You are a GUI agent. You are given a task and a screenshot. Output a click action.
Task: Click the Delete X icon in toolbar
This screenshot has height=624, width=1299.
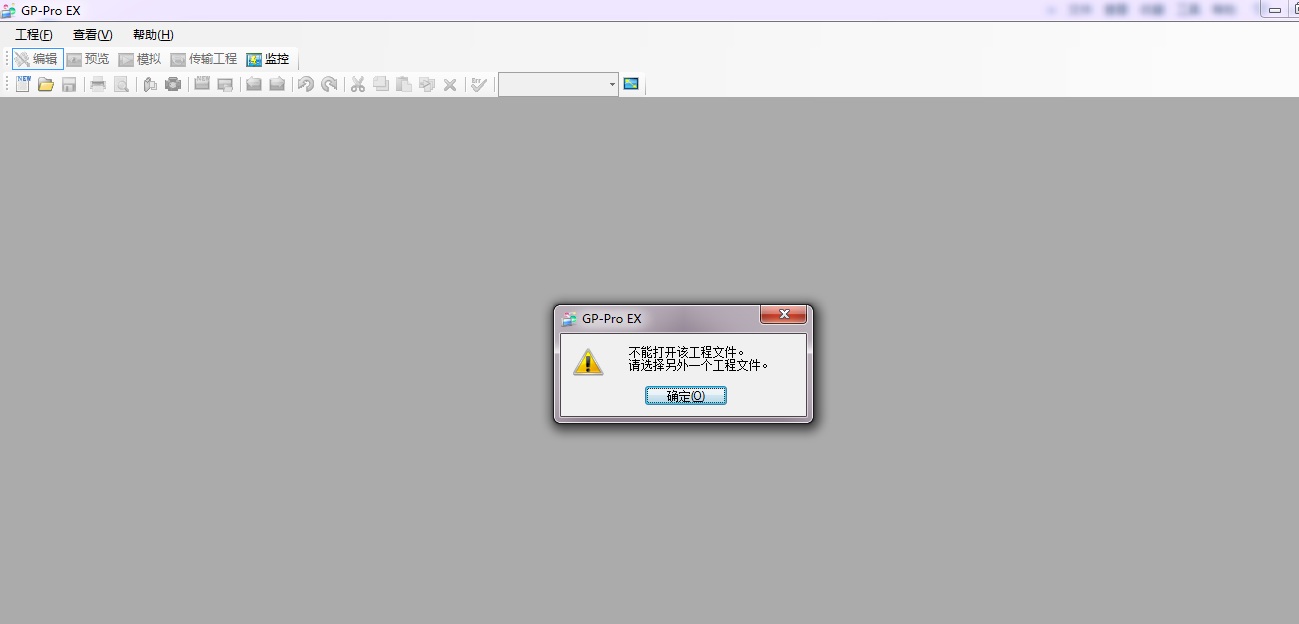[x=450, y=84]
